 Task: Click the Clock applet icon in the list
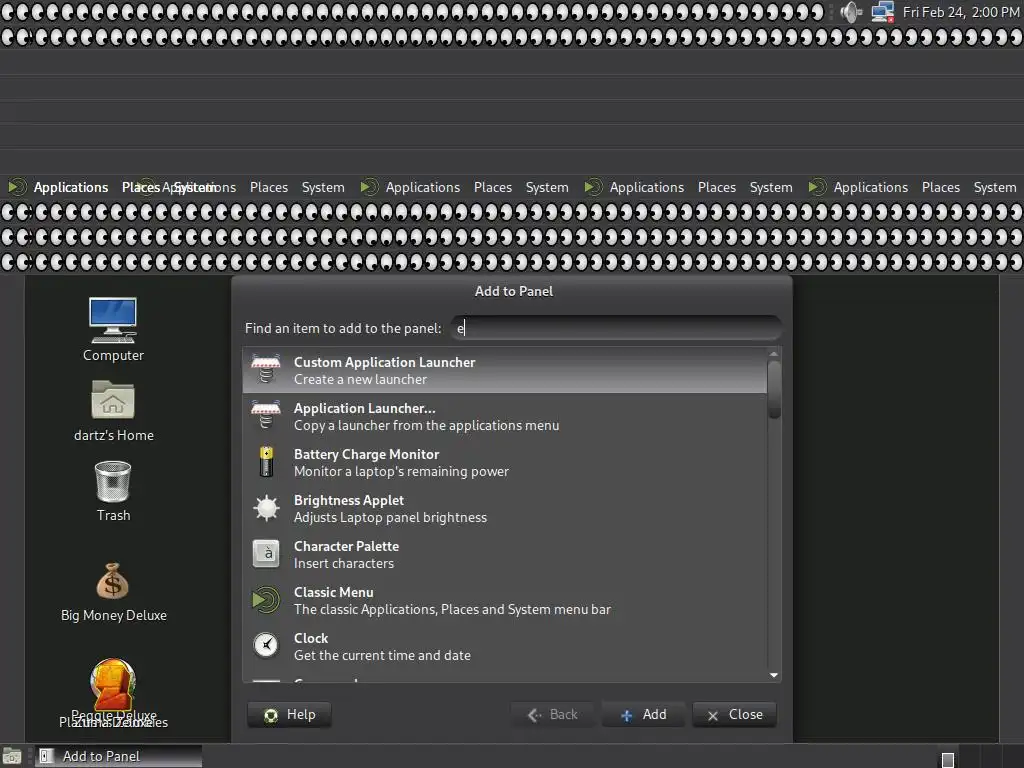tap(266, 645)
